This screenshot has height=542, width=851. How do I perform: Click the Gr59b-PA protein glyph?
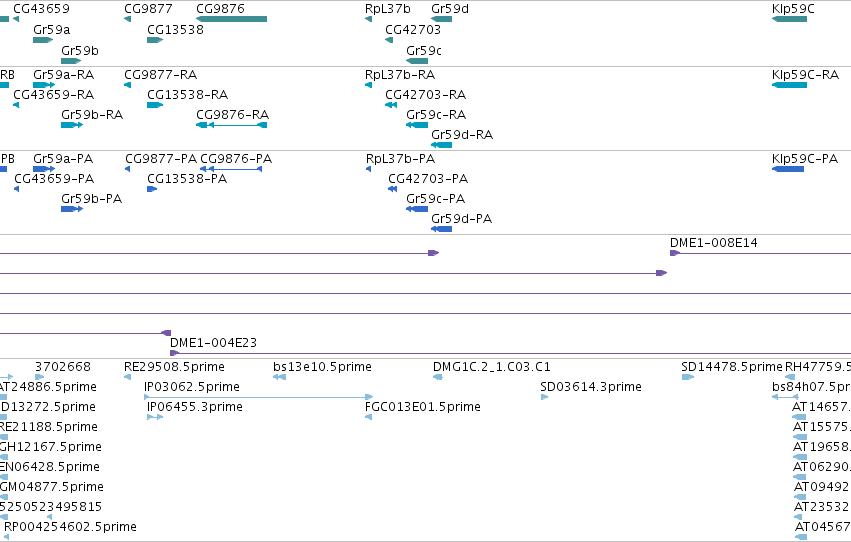[x=72, y=209]
